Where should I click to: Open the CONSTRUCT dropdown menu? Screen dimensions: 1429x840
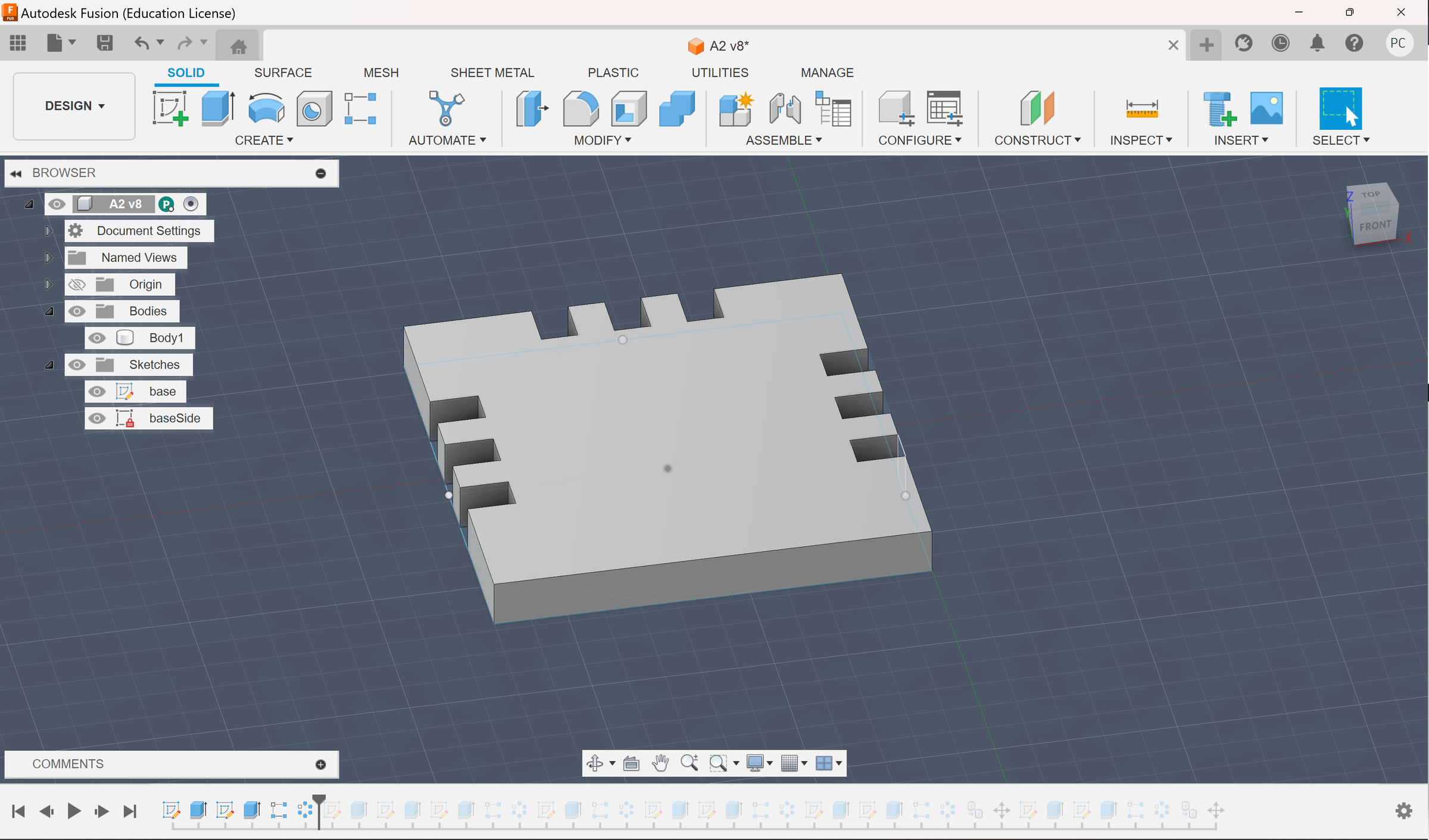click(1037, 140)
